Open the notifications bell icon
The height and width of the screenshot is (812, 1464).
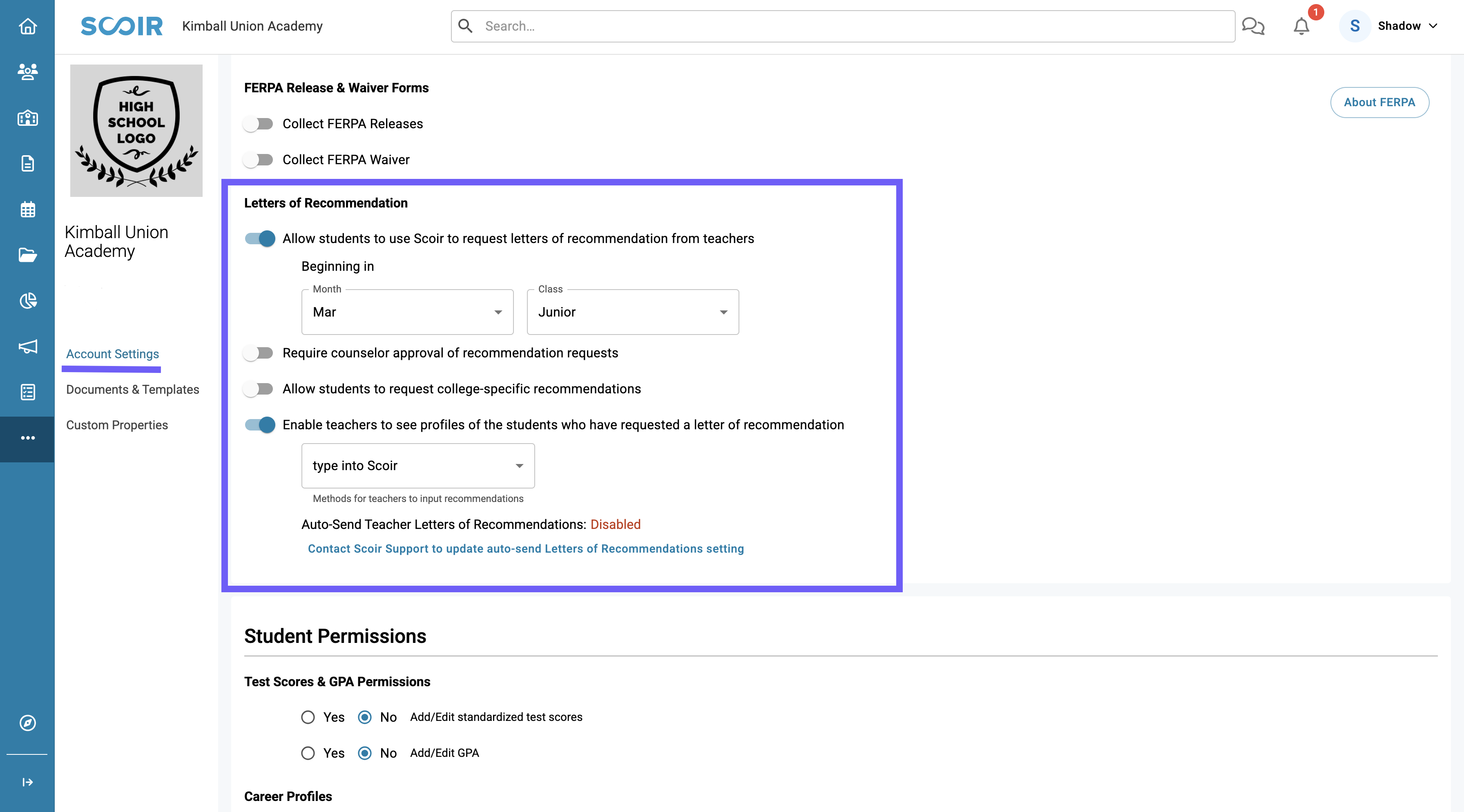1301,26
